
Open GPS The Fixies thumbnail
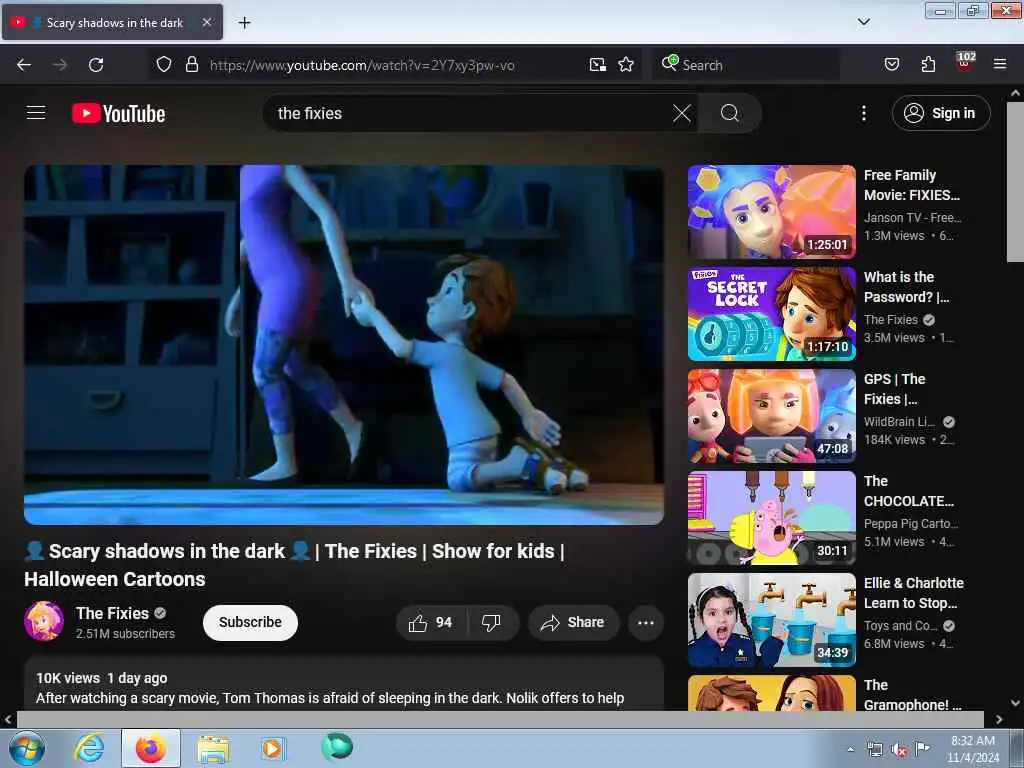coord(771,415)
